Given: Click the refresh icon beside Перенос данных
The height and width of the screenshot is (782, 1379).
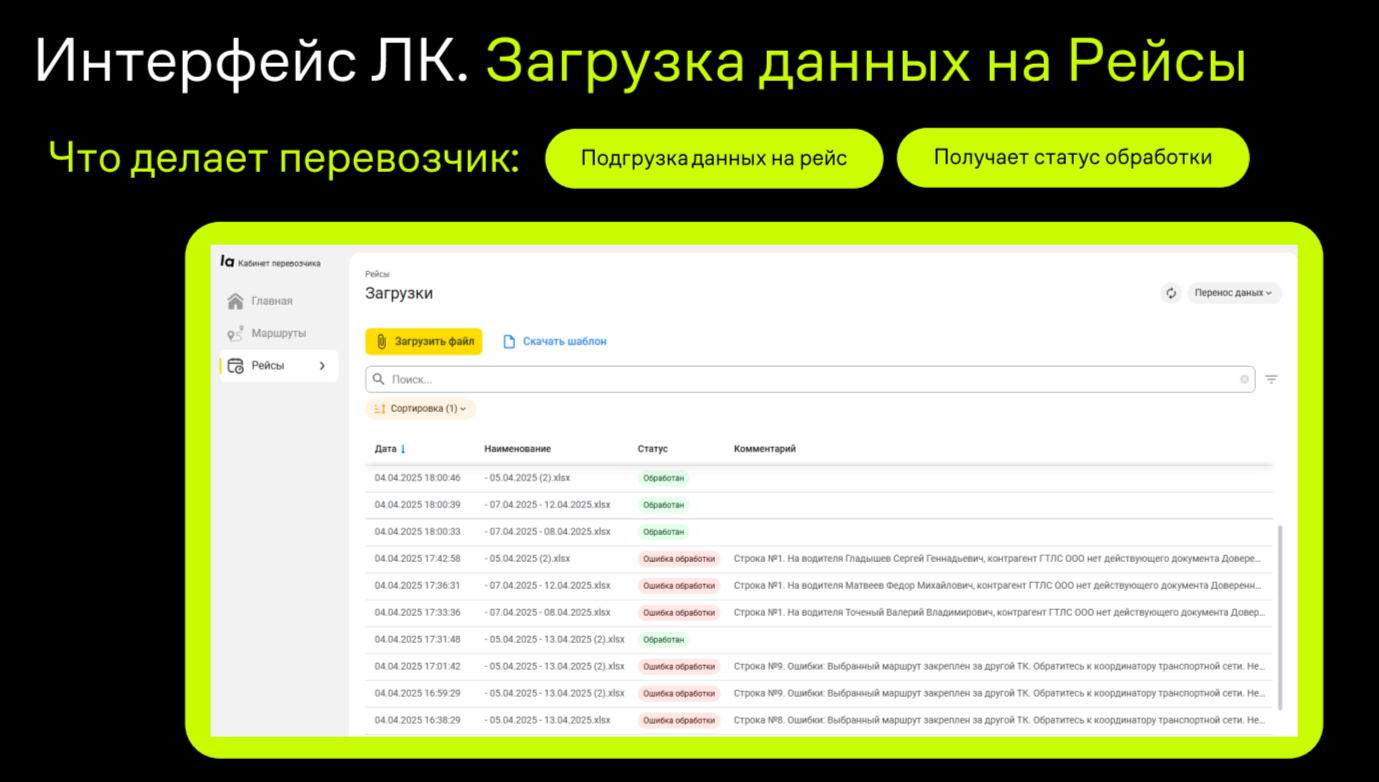Looking at the screenshot, I should 1171,293.
